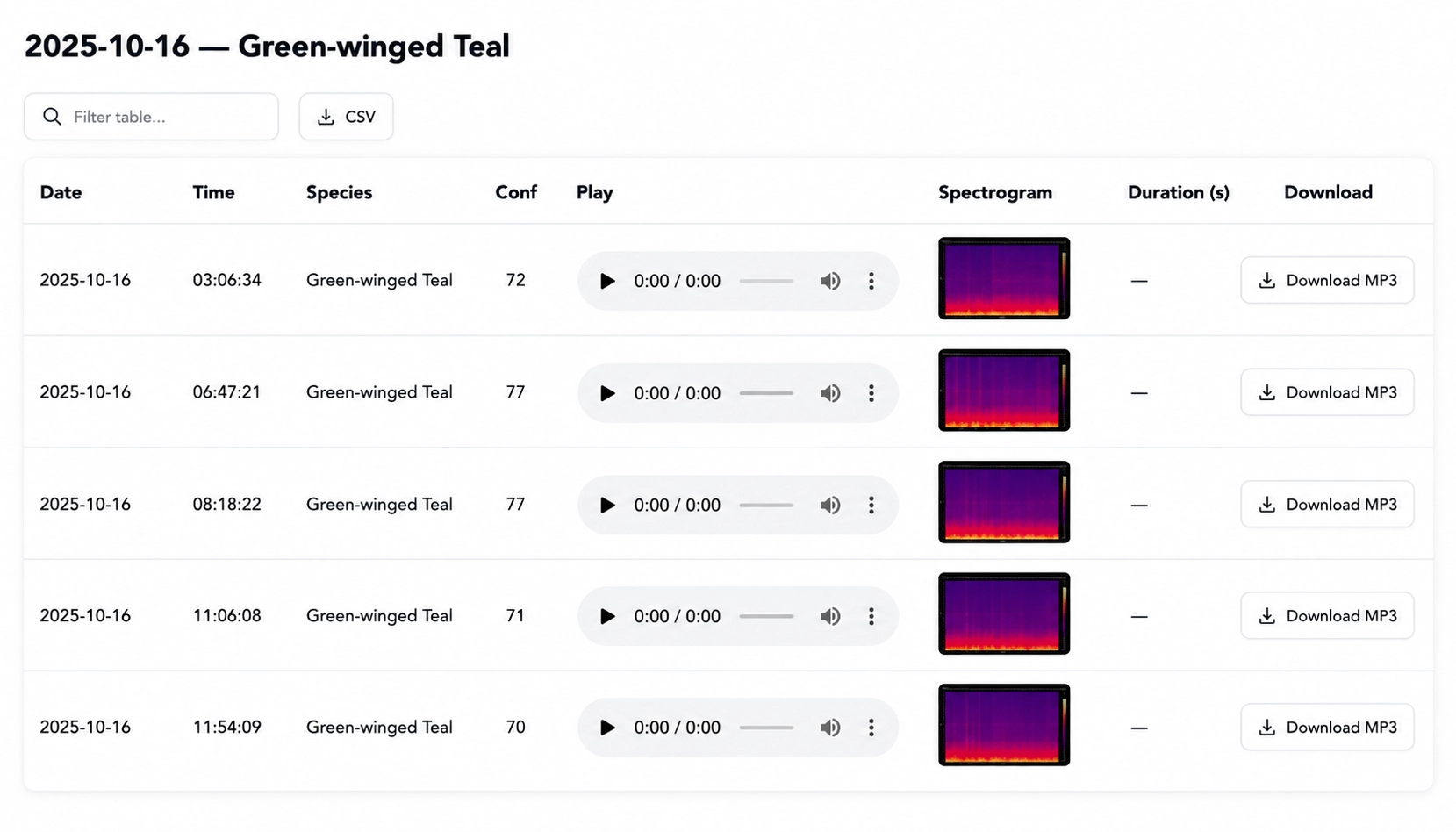Download the 11:54:09 recording as MP3
The image size is (1456, 832).
1327,727
